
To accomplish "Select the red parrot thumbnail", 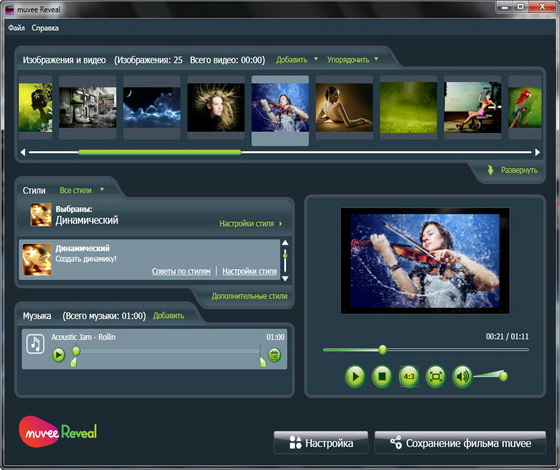I will click(525, 107).
